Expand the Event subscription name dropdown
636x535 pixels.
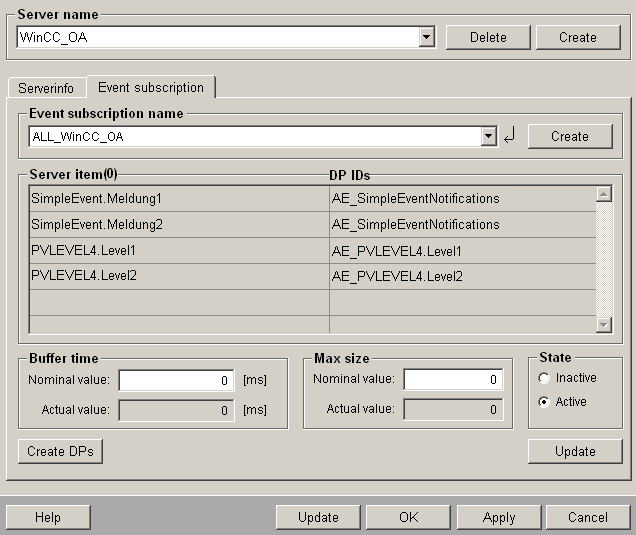(x=488, y=137)
